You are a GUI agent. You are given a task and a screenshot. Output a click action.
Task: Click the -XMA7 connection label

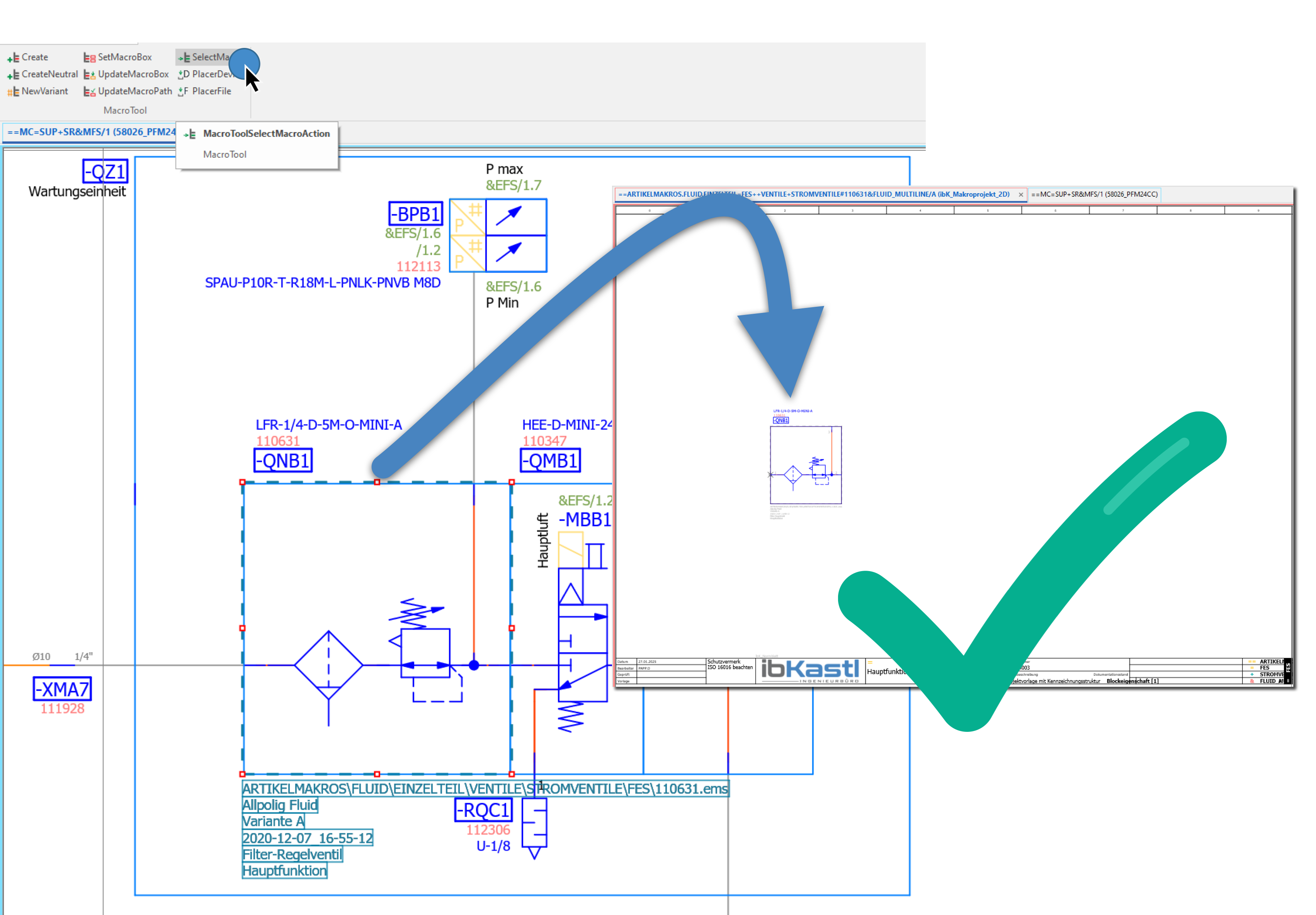(x=63, y=689)
